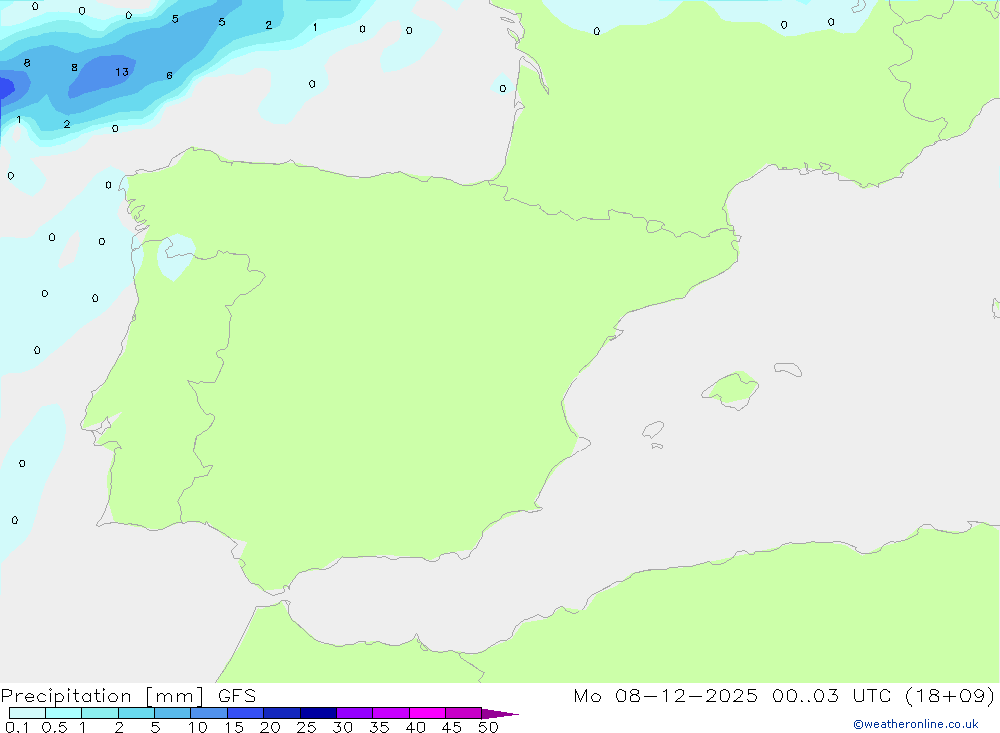
Task: Click the legend scale label 15
Action: click(234, 727)
